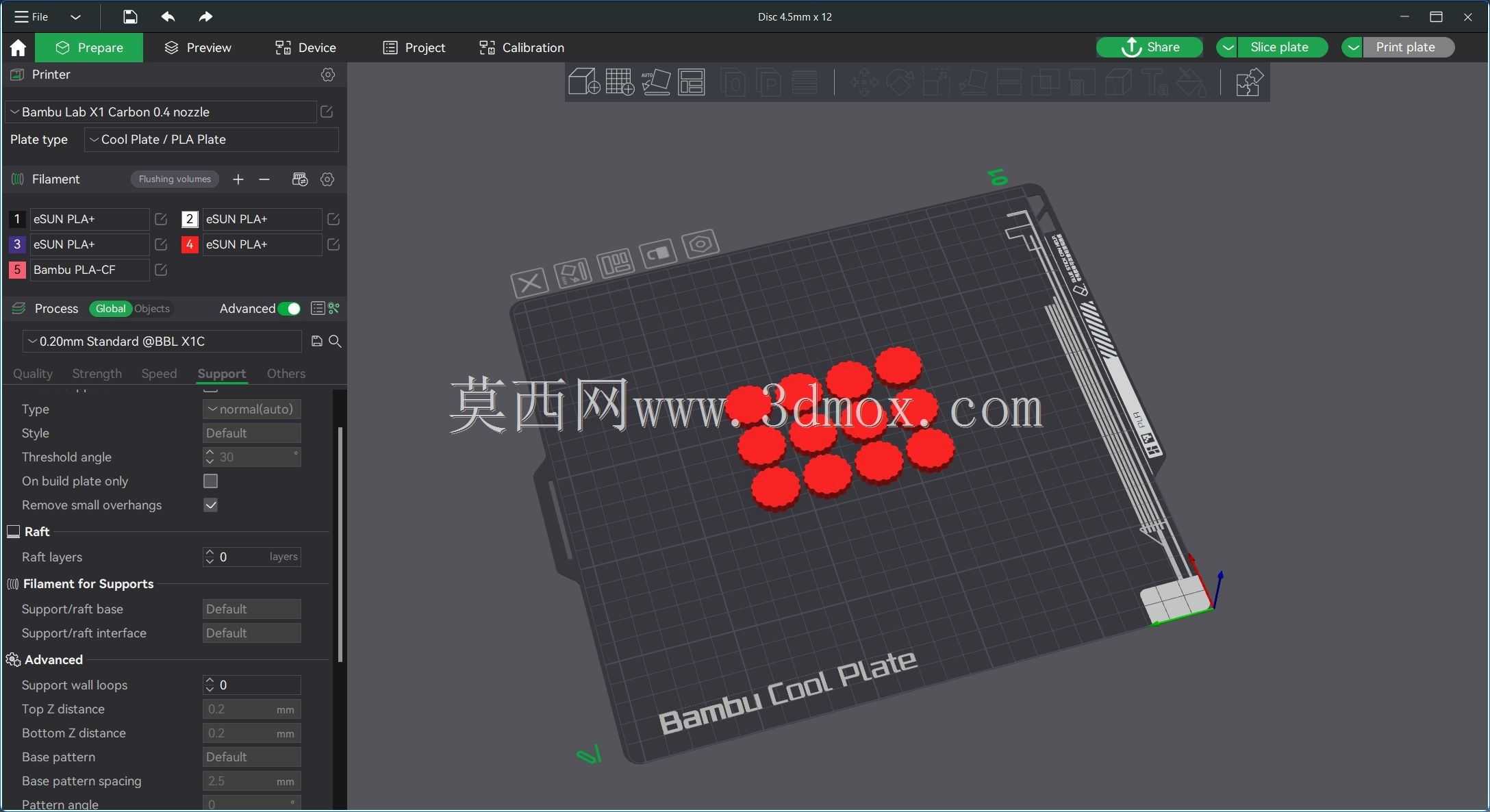
Task: Edit the Bambu Lab X1 Carbon printer preset
Action: click(x=327, y=112)
